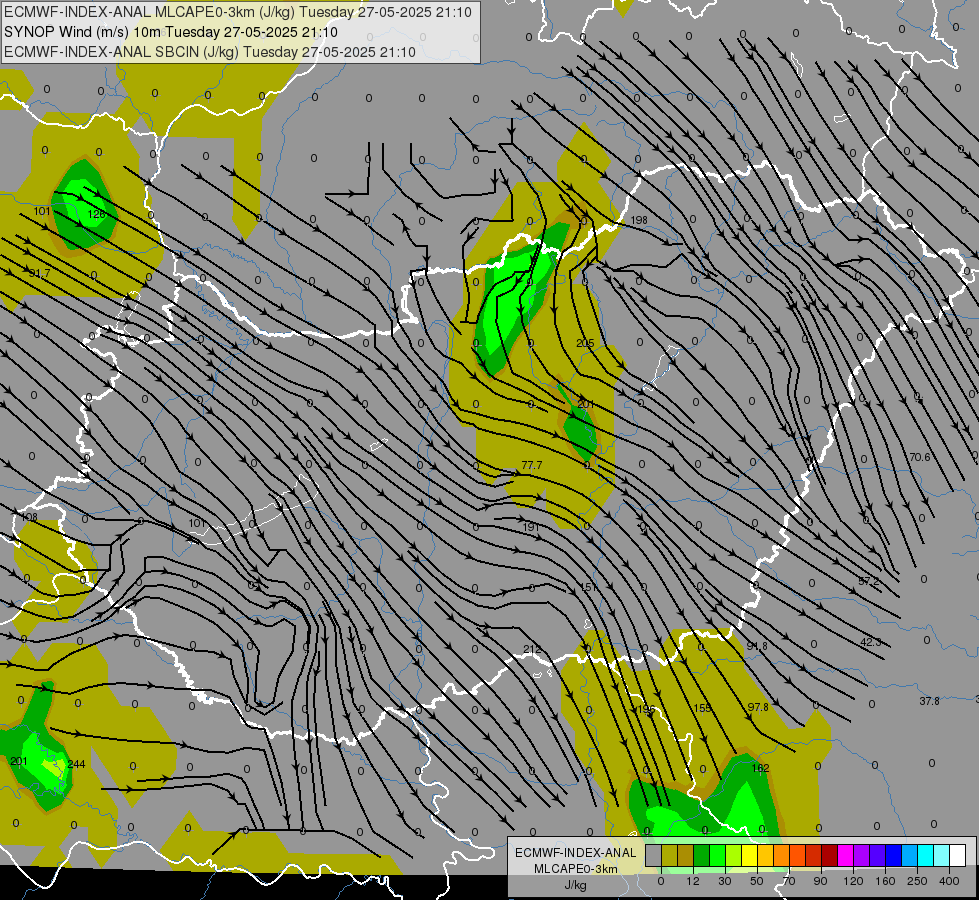Click the 212 value near the border
Image resolution: width=979 pixels, height=900 pixels.
coord(532,649)
